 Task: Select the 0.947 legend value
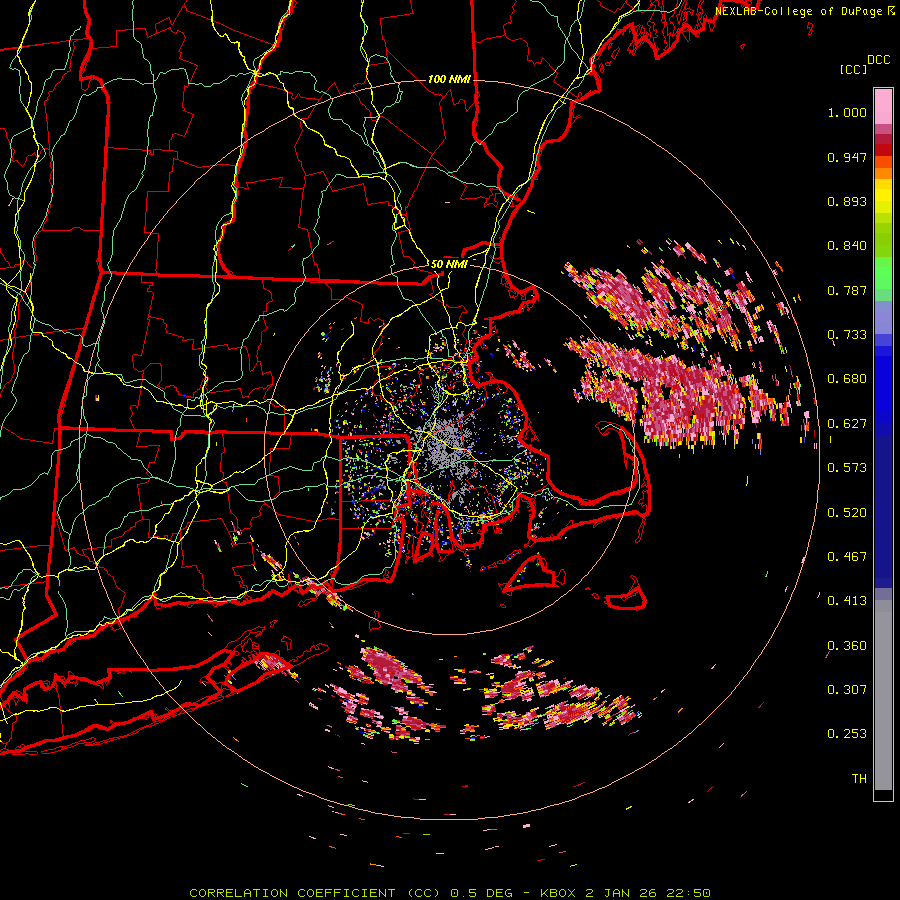pyautogui.click(x=847, y=157)
